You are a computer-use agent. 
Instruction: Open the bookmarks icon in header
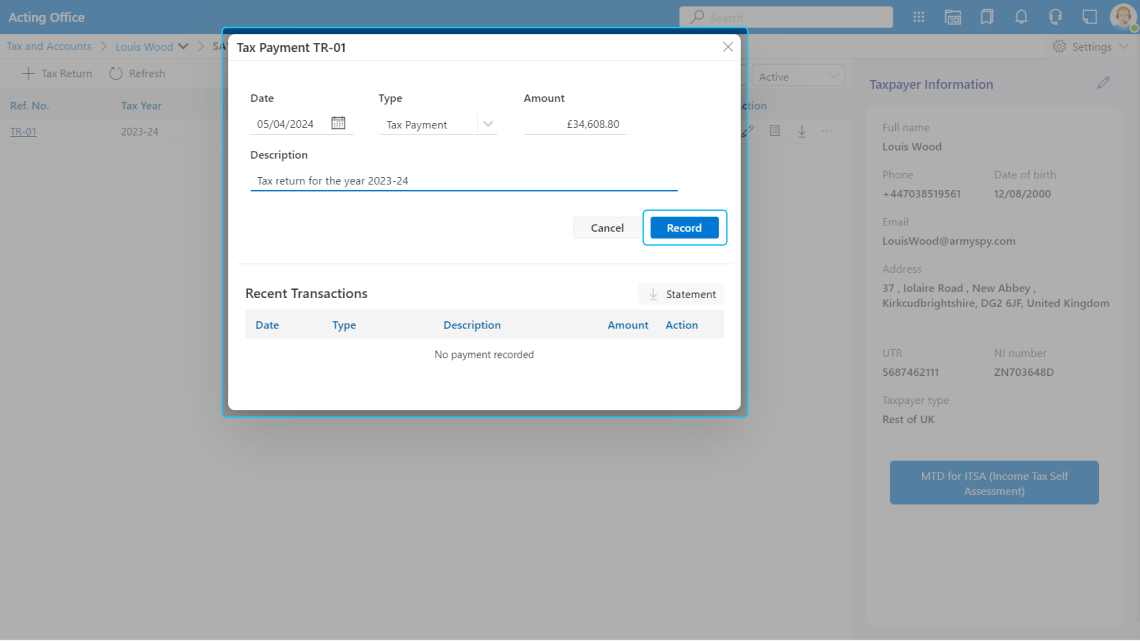987,17
